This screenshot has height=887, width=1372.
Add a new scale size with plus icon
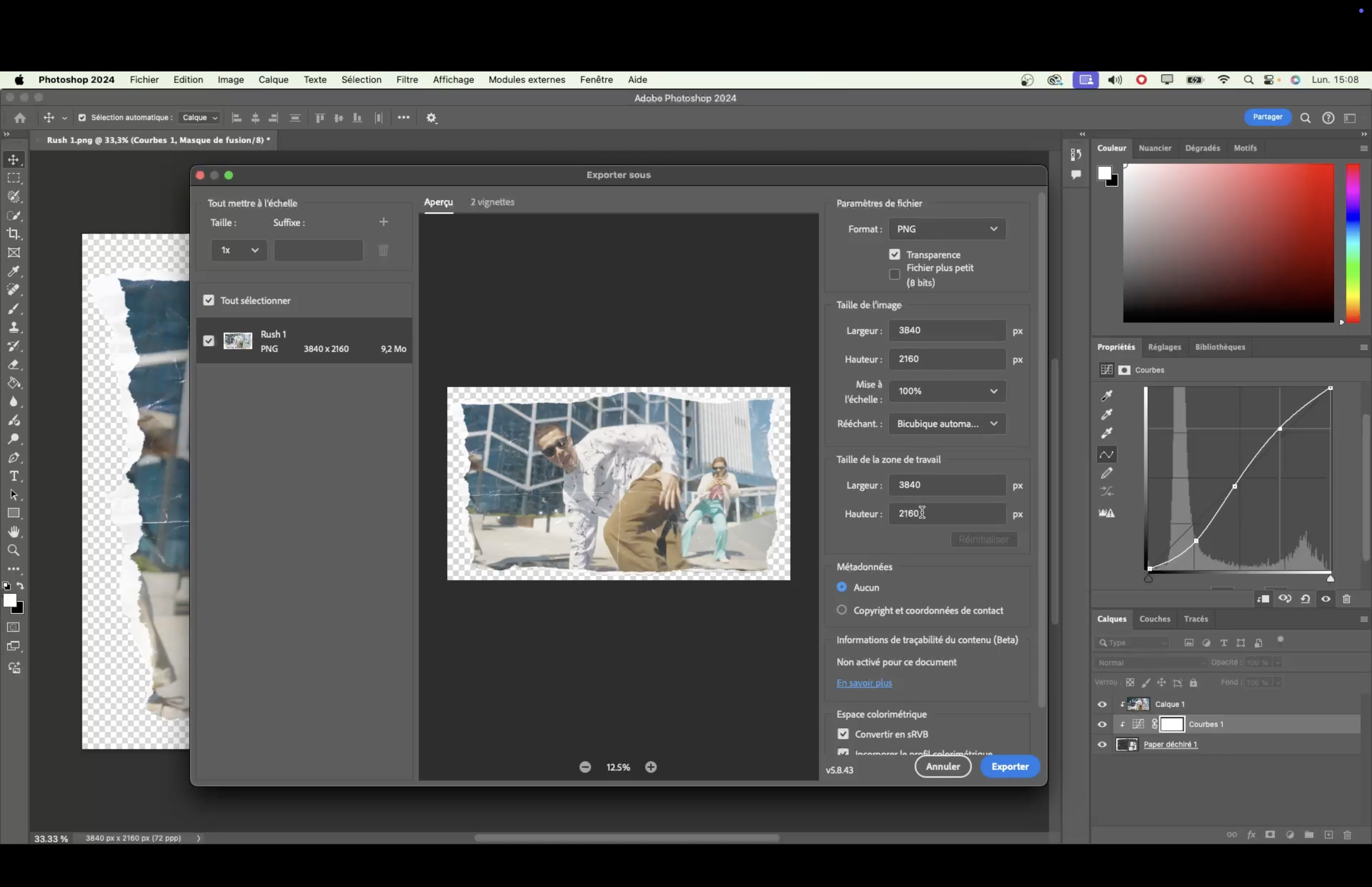383,222
